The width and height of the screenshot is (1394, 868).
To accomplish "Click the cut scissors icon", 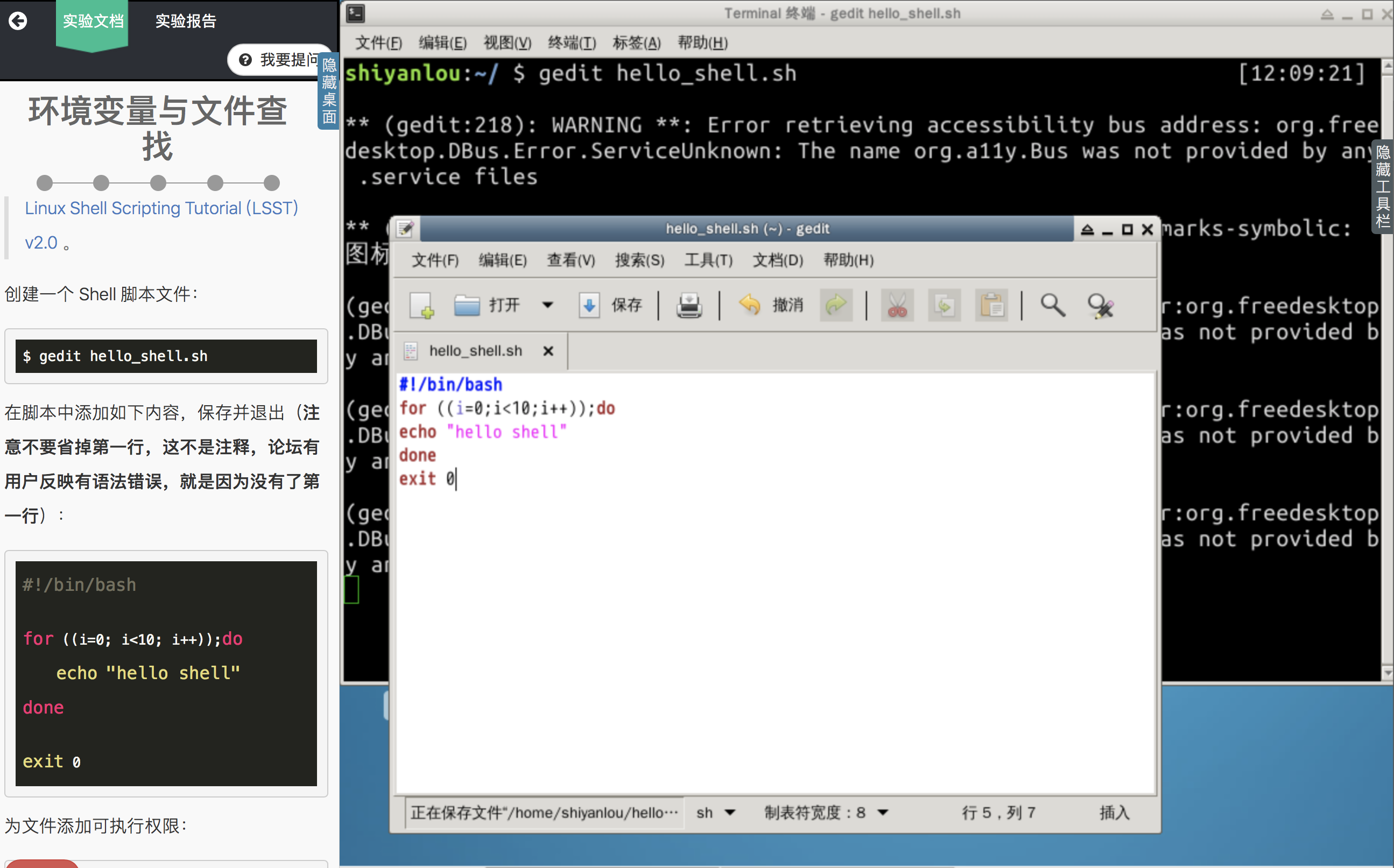I will tap(897, 305).
